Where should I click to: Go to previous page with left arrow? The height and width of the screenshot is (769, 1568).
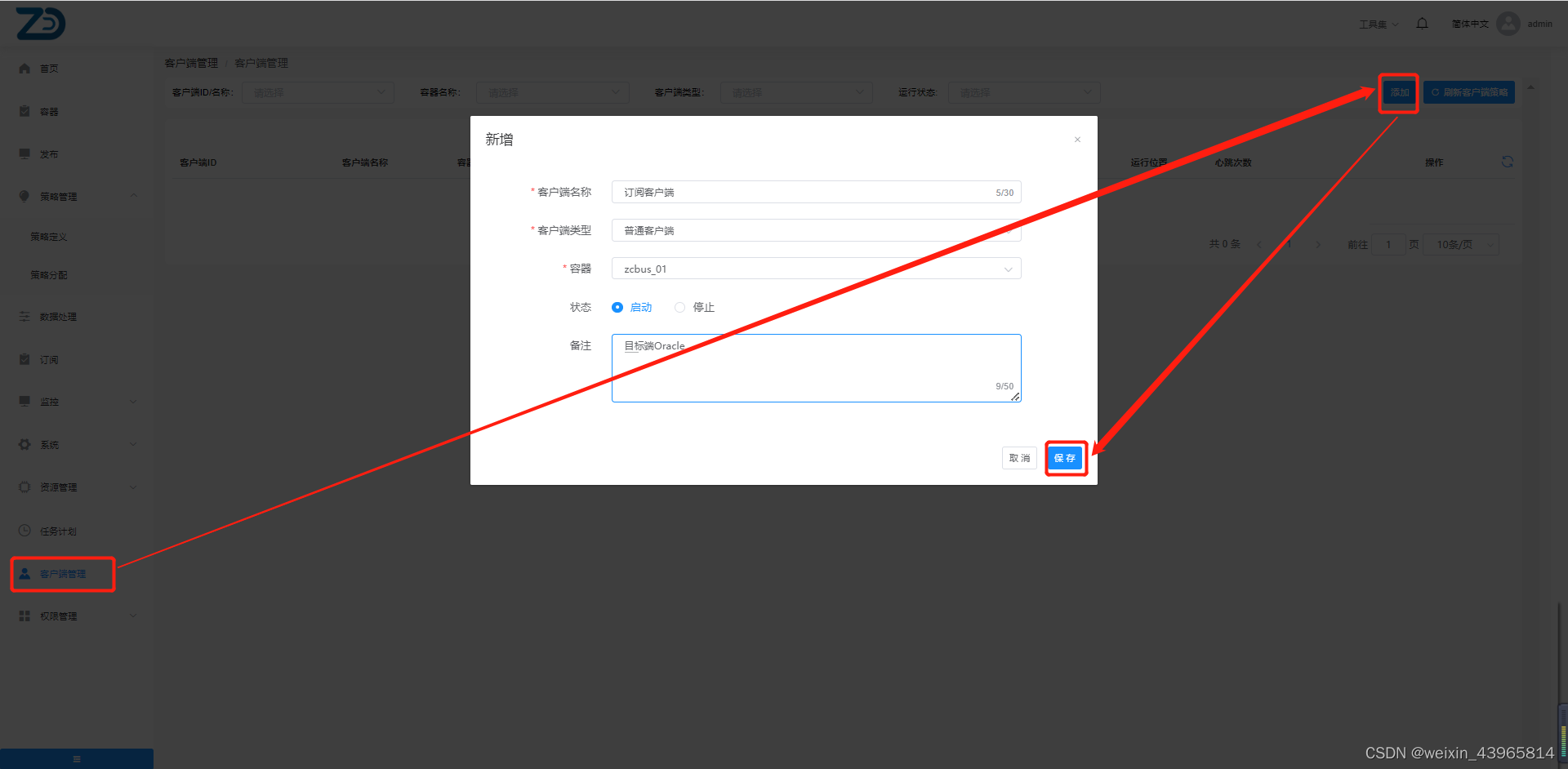point(1258,245)
